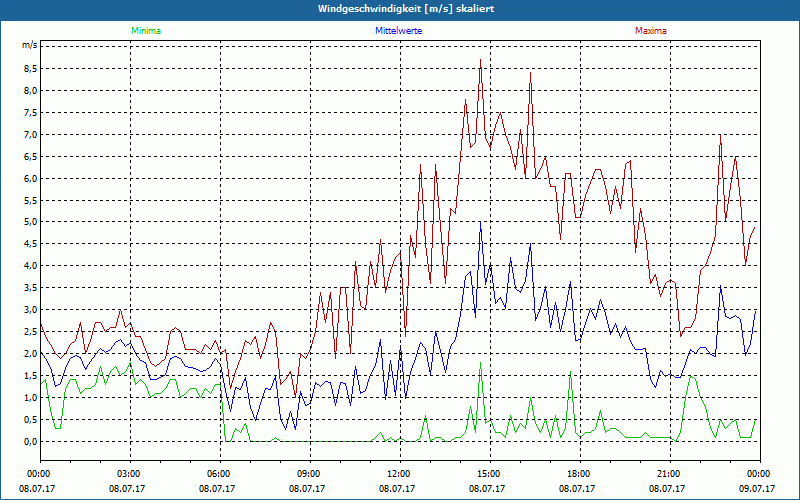
Task: Select the 7,5 y-axis value
Action: point(31,113)
